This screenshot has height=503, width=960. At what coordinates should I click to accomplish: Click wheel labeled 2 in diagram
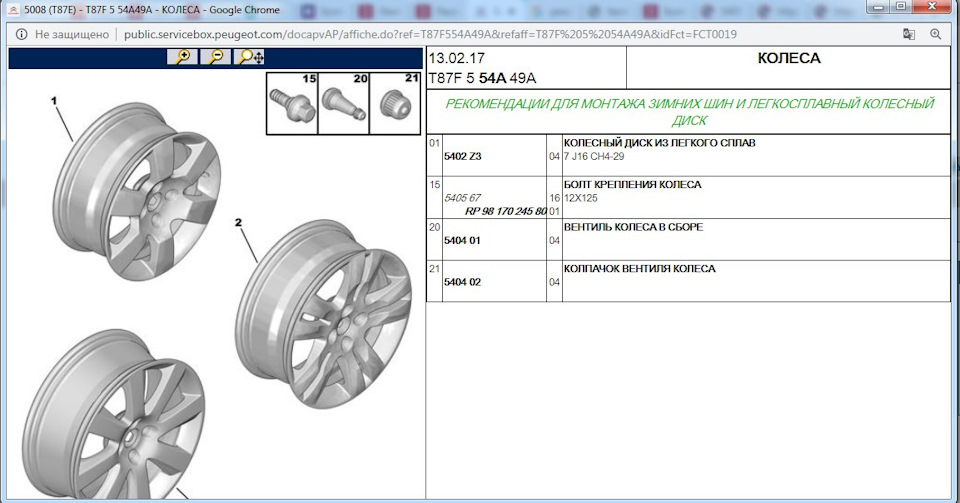click(323, 314)
